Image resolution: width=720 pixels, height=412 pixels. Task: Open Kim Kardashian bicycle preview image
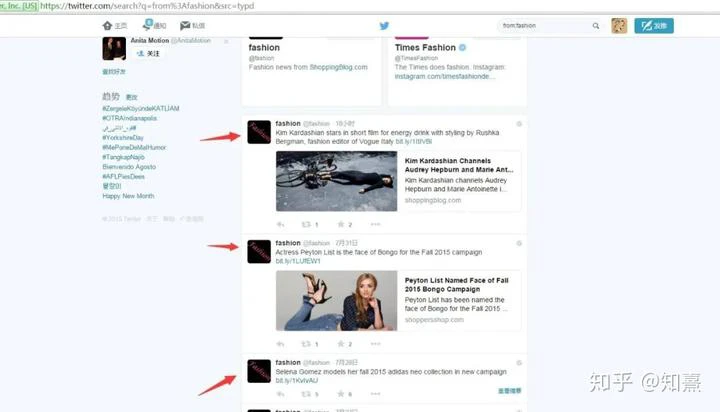point(337,181)
